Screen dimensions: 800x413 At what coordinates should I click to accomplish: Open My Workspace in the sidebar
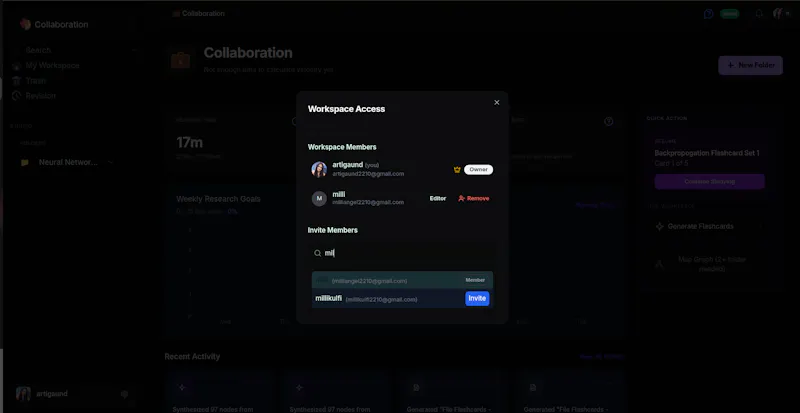pos(53,65)
